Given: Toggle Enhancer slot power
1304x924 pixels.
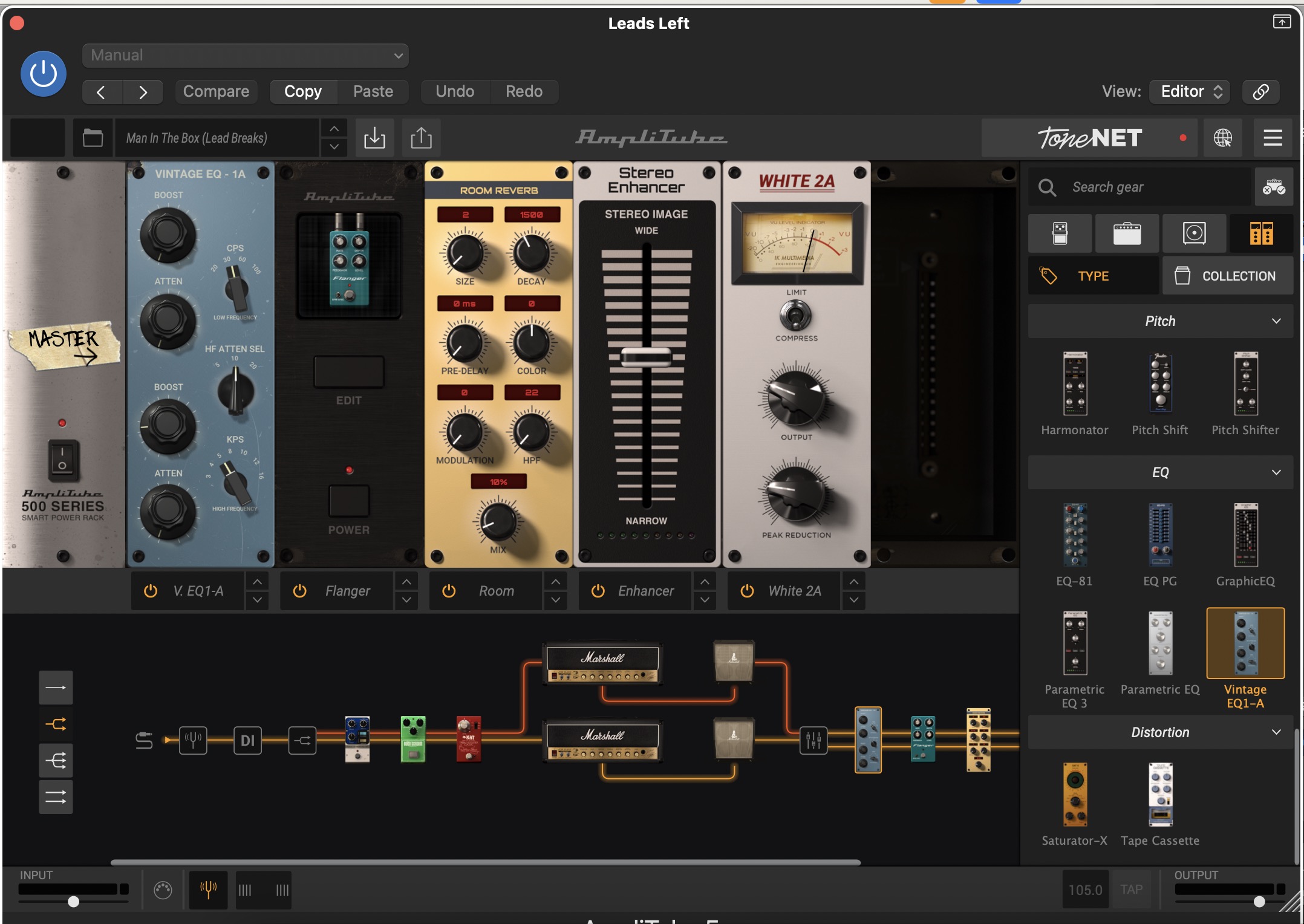Looking at the screenshot, I should (x=598, y=591).
